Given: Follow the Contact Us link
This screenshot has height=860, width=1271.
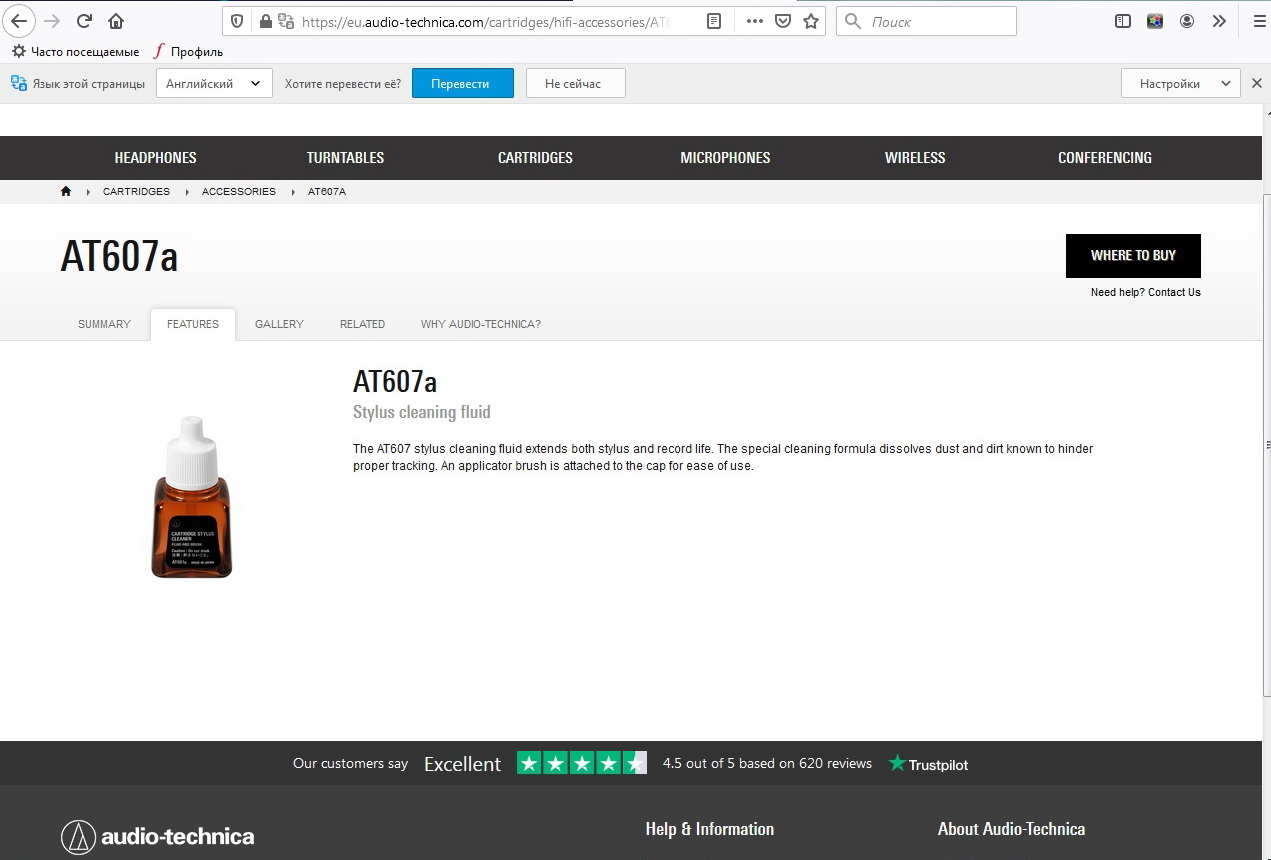Looking at the screenshot, I should tap(1174, 292).
